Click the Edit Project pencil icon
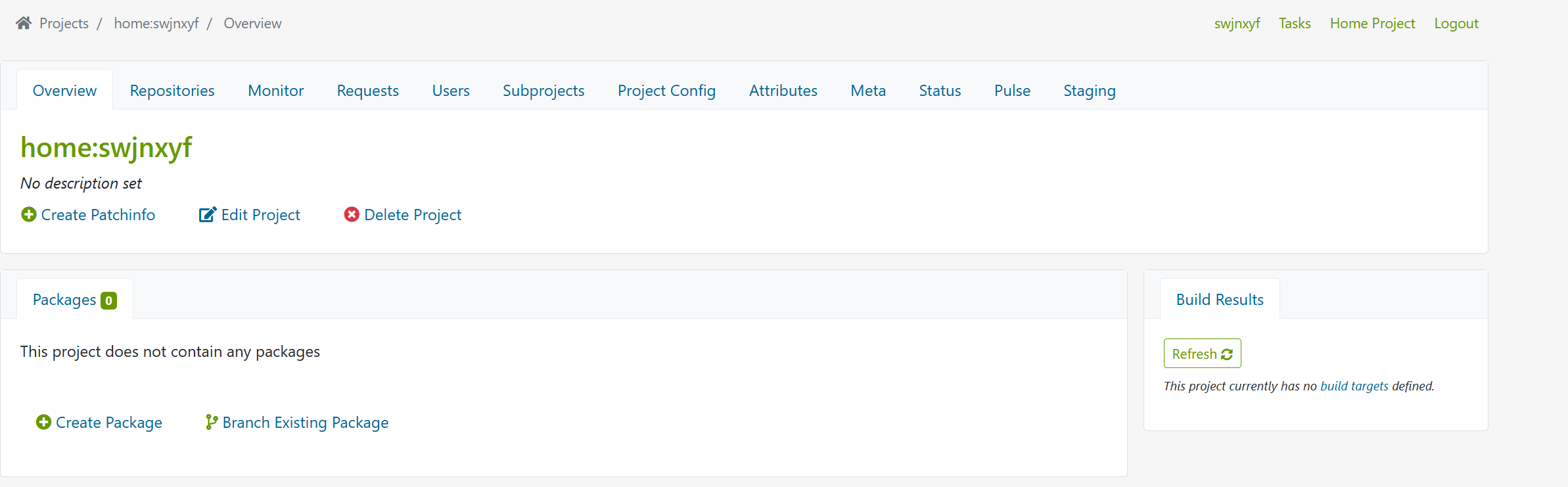This screenshot has width=1568, height=487. 207,215
